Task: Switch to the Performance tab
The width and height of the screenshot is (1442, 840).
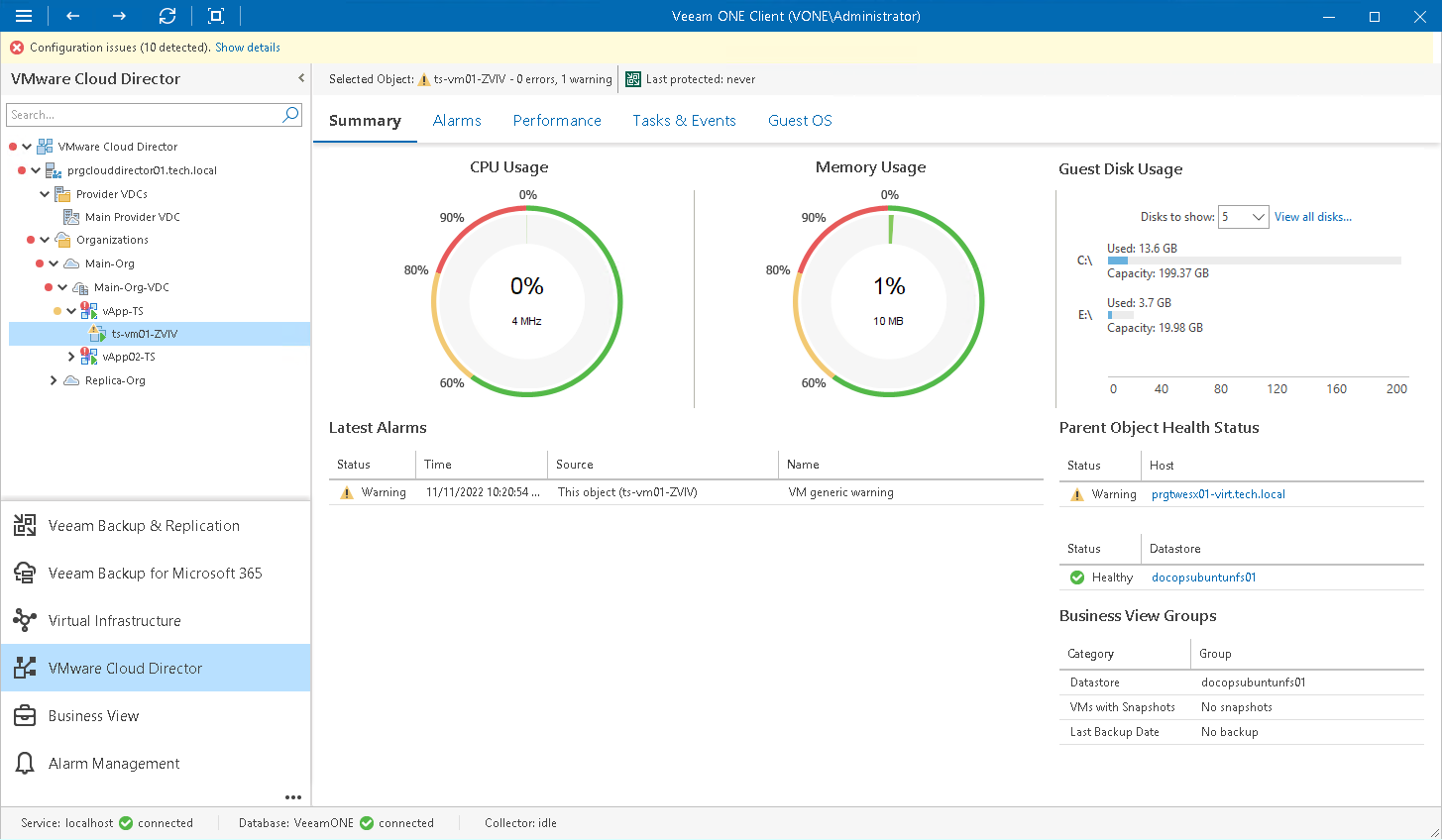Action: point(557,120)
